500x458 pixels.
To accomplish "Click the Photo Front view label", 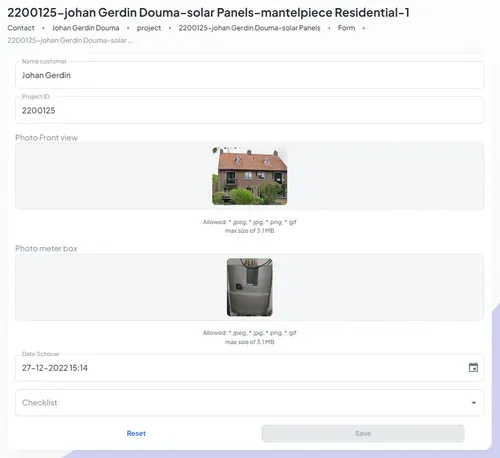I will 46,138.
